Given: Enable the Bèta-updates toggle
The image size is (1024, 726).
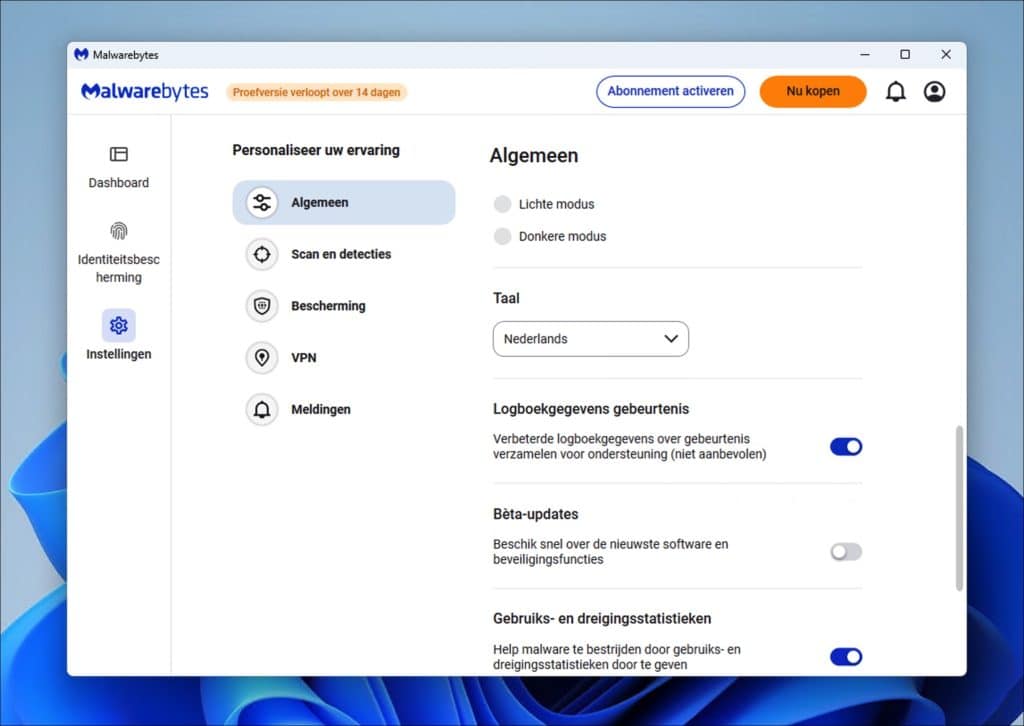Looking at the screenshot, I should point(846,552).
